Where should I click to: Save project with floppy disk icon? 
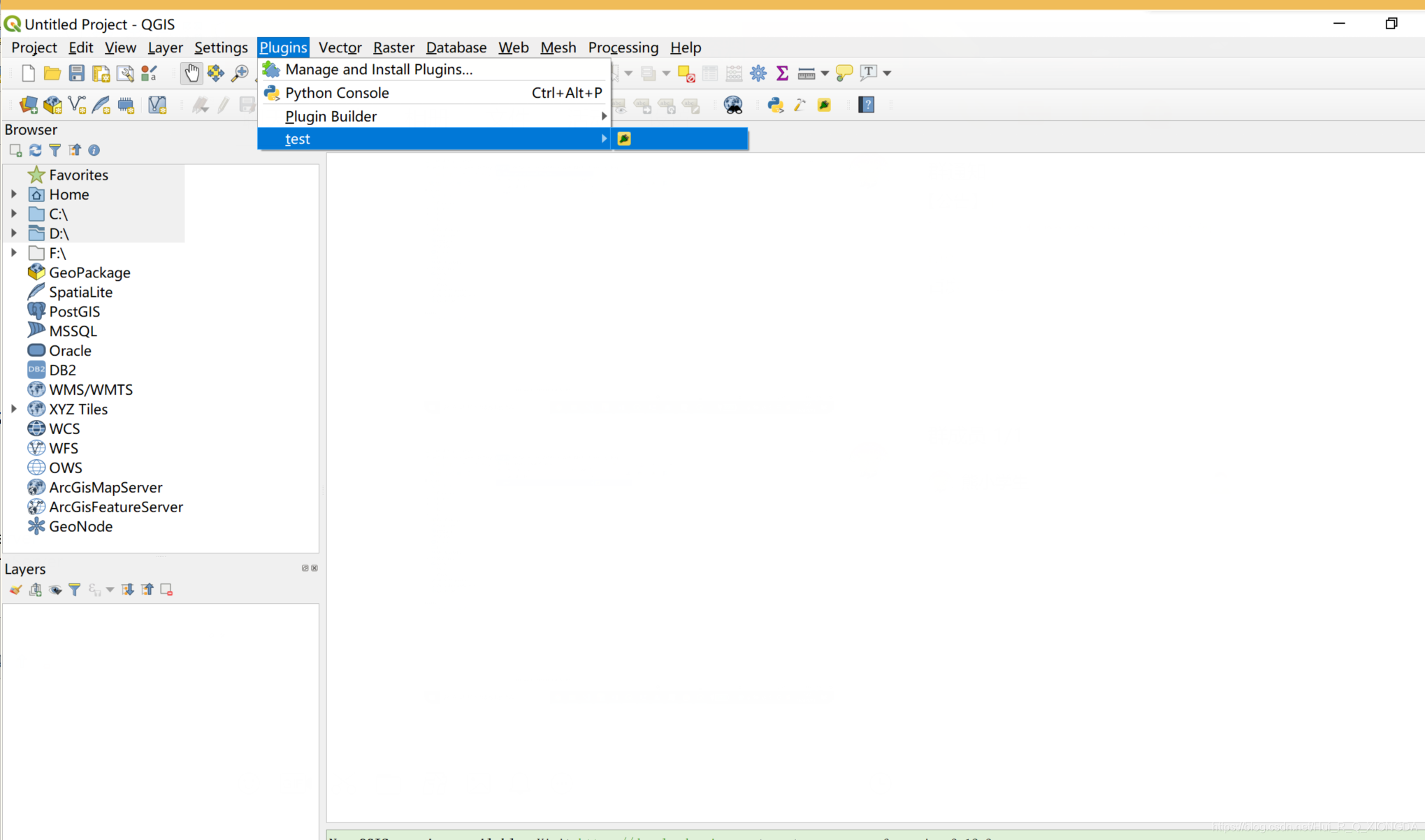tap(77, 73)
